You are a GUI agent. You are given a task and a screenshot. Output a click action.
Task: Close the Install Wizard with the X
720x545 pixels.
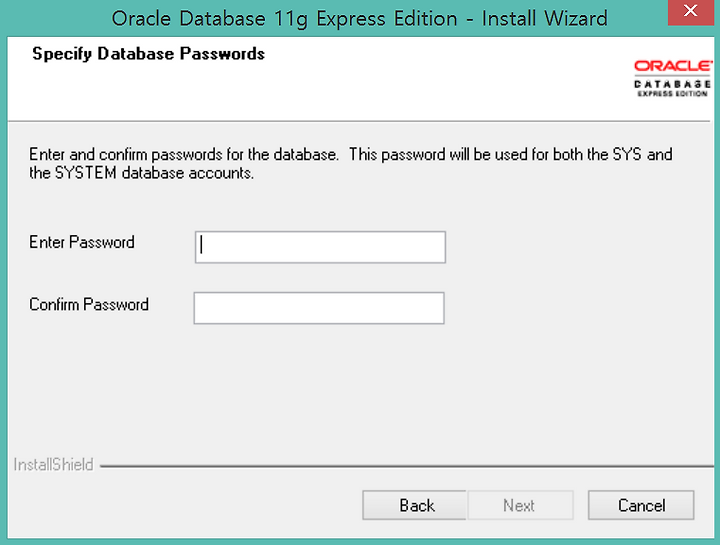[691, 11]
